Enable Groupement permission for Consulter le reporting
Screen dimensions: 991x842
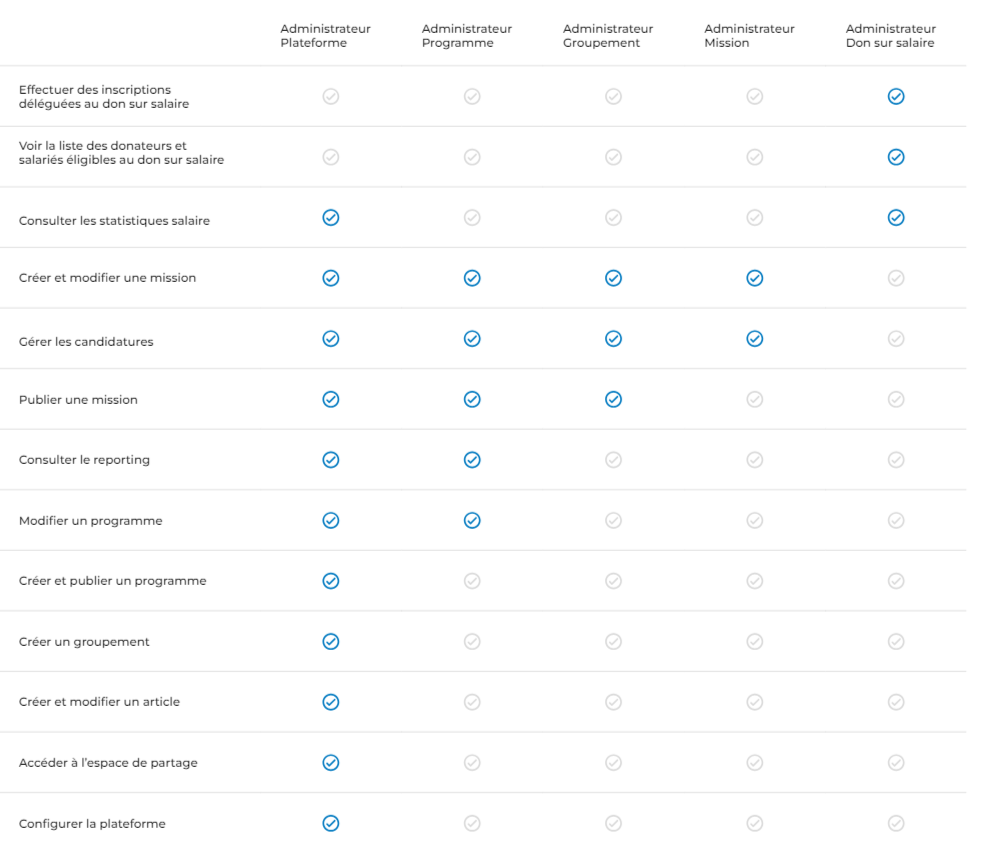point(614,460)
